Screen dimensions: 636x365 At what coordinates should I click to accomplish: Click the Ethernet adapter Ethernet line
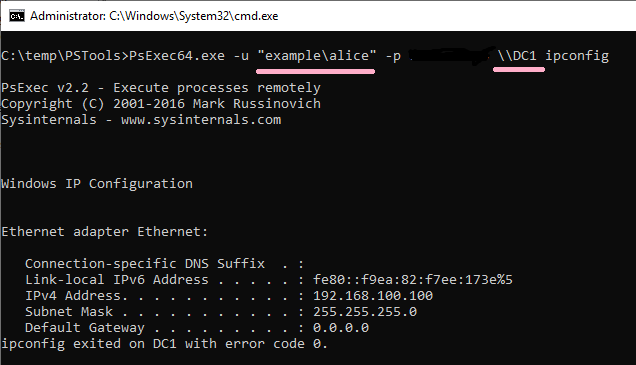[x=105, y=232]
